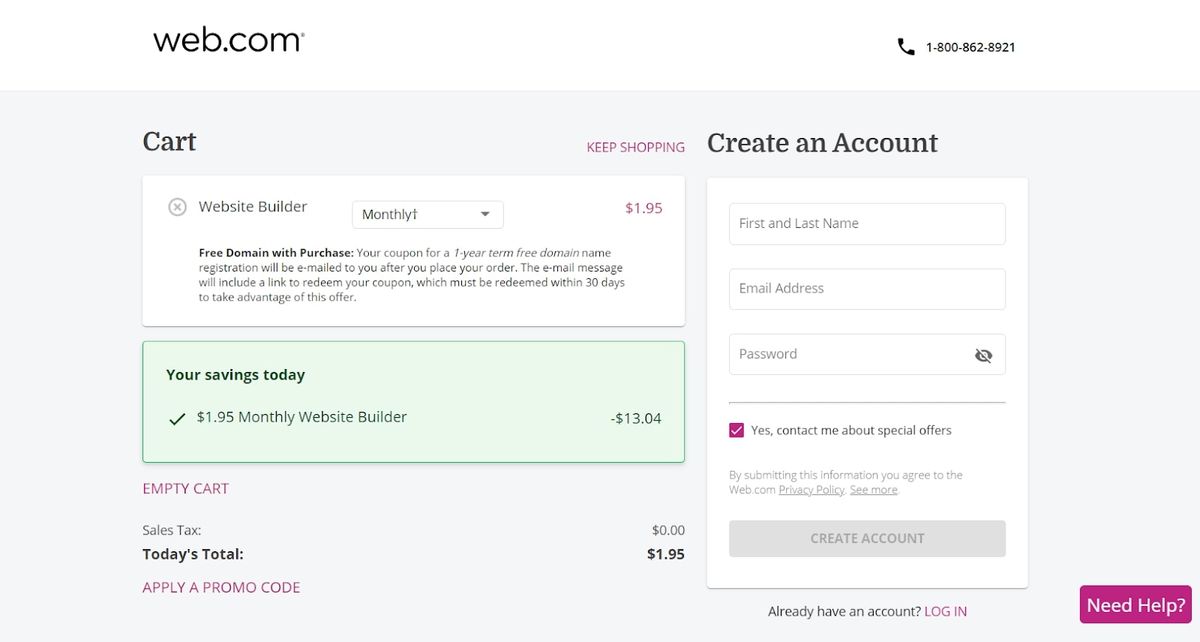Click the eye icon inside the Password field
This screenshot has height=642, width=1200.
click(x=983, y=355)
